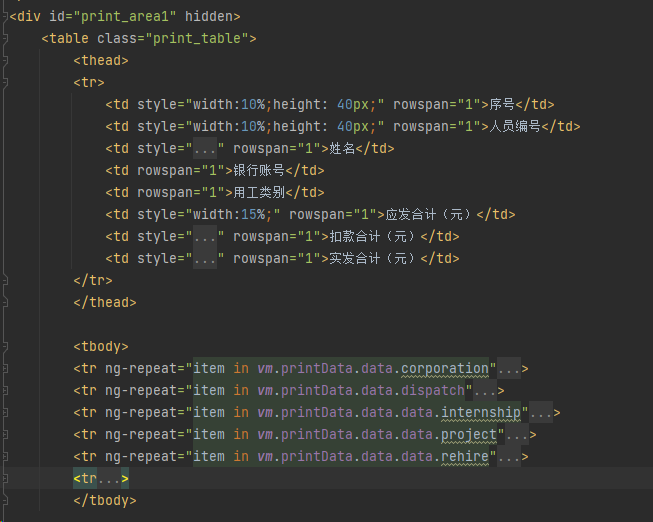
Task: Expand folded ellipsis after dispatch ng-repeat
Action: pos(485,390)
